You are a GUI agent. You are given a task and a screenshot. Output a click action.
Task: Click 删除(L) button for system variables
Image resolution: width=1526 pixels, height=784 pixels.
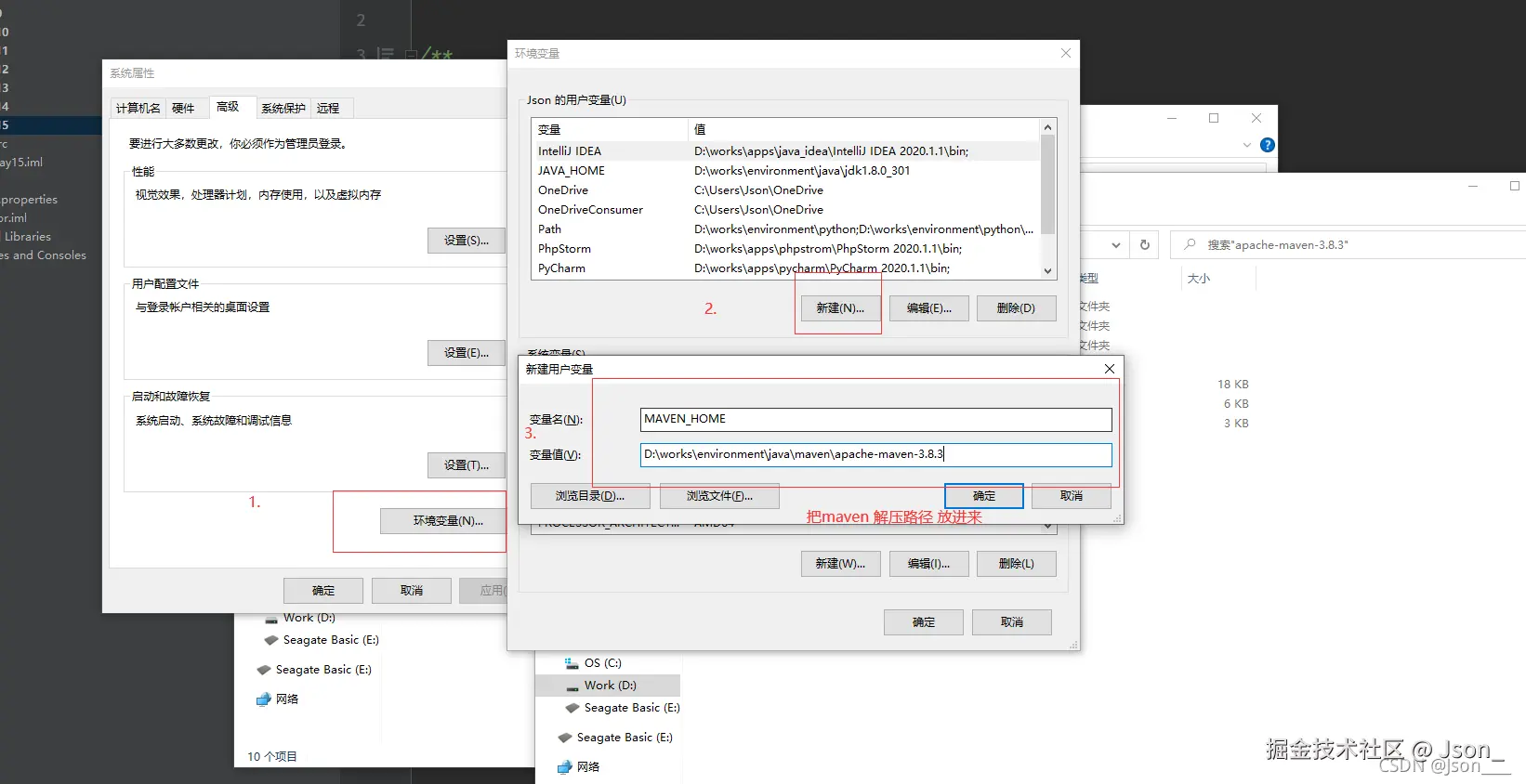pyautogui.click(x=1016, y=564)
